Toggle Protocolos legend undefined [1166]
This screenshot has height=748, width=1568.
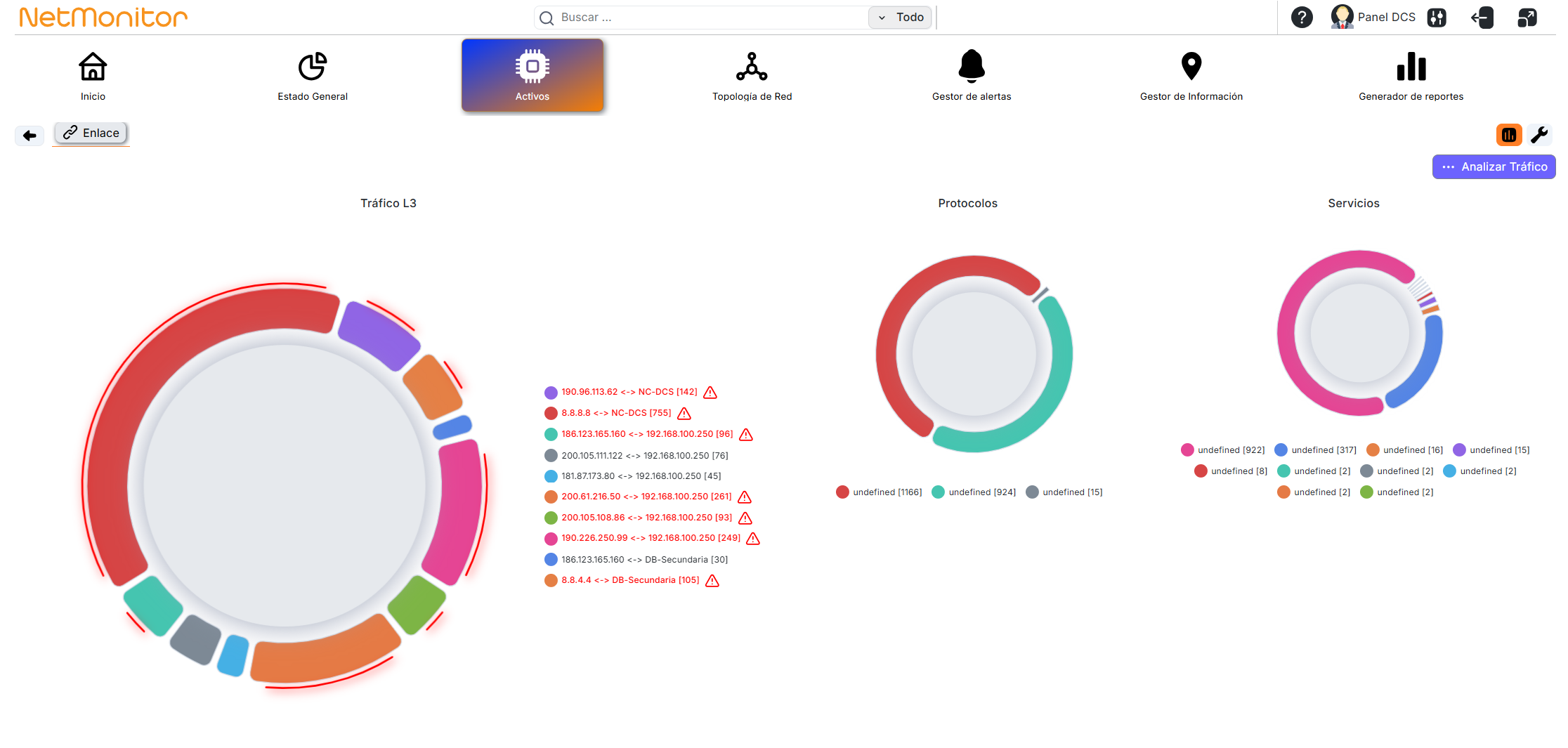[879, 492]
